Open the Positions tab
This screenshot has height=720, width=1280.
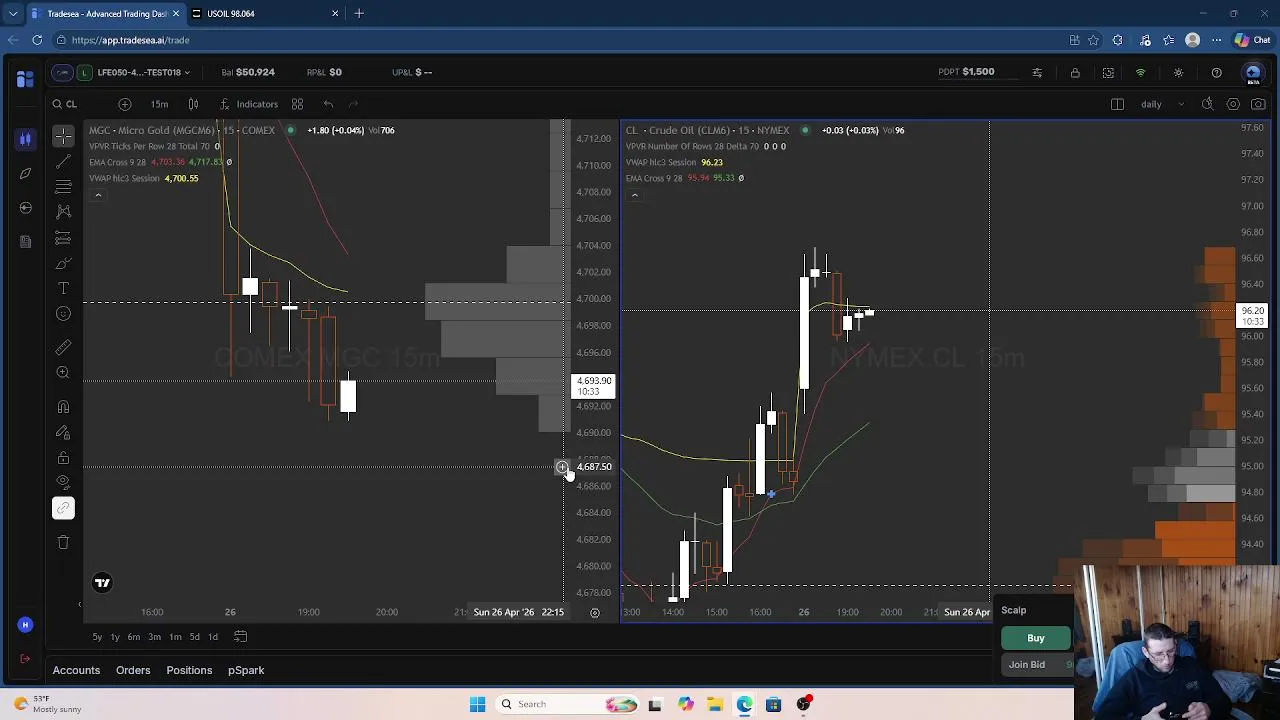[x=189, y=670]
